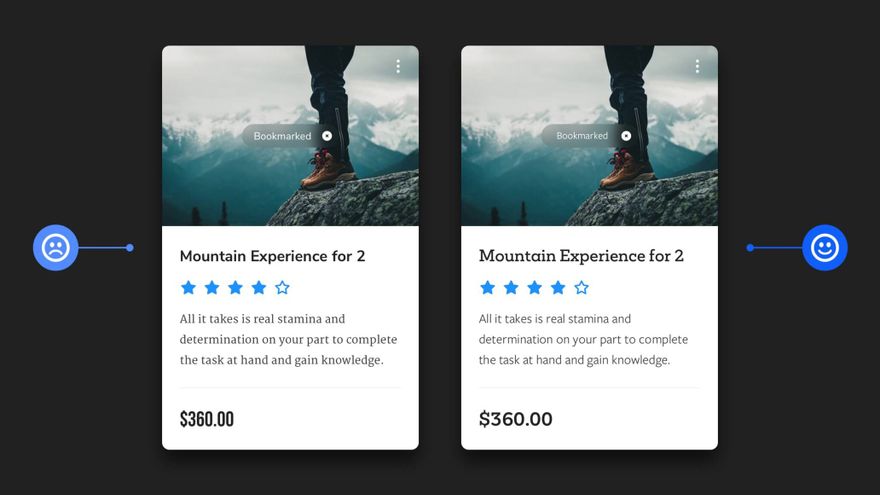880x495 pixels.
Task: Click the Bookmarked chip label on left card
Action: pyautogui.click(x=282, y=136)
